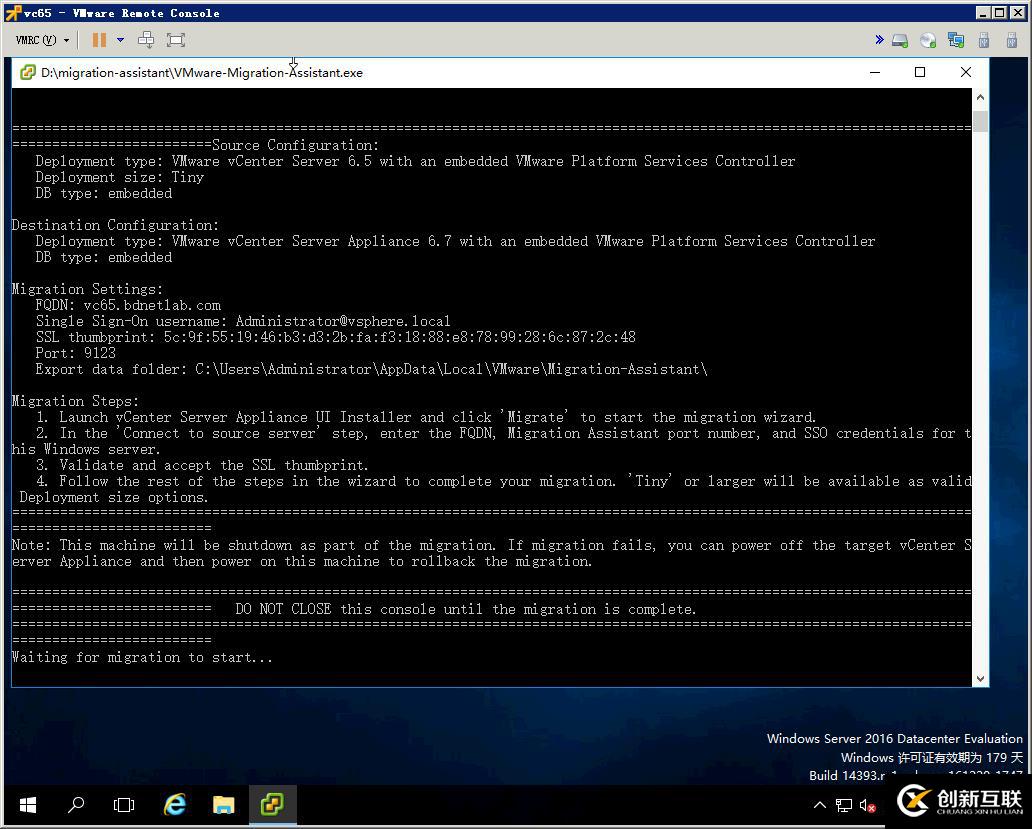Click the SSL thumbprint value line
This screenshot has height=829, width=1032.
[336, 338]
